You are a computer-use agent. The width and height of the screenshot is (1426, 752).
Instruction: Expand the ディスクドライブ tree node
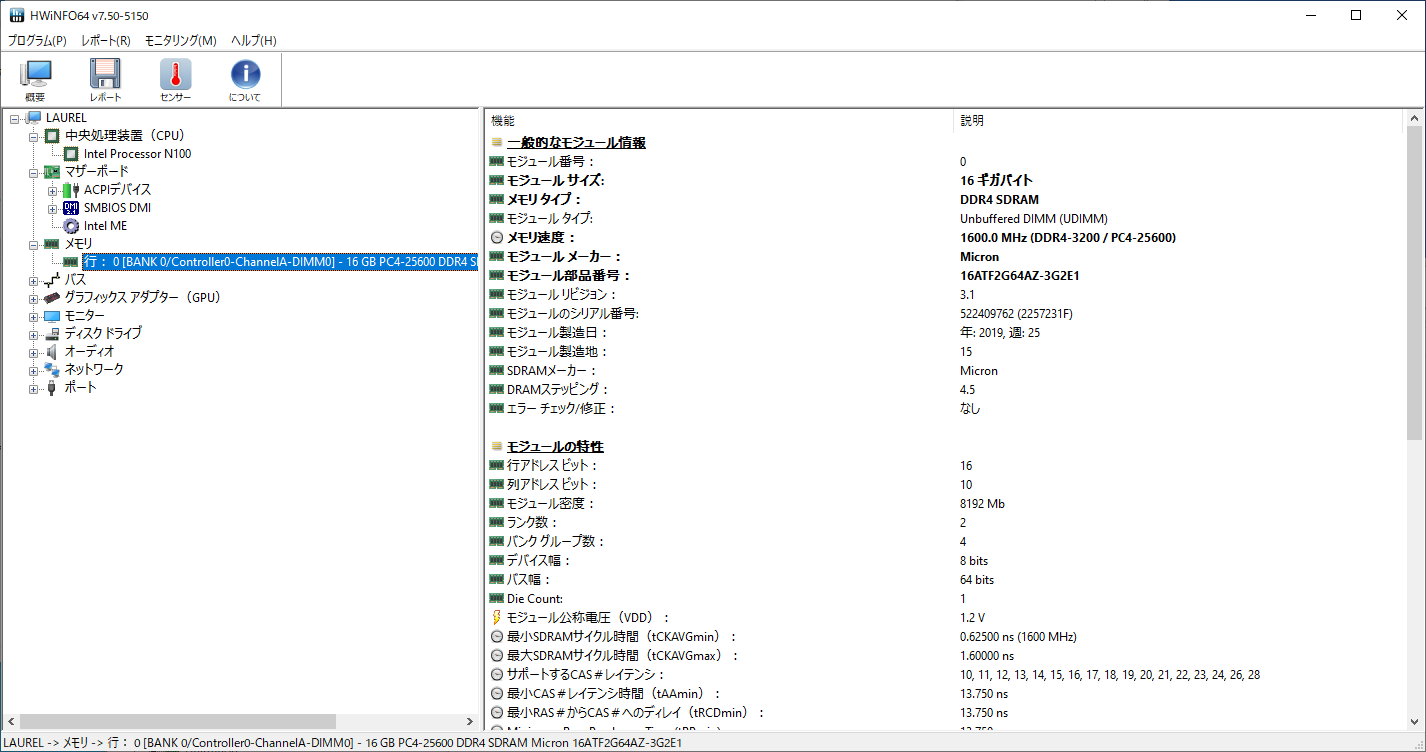[x=34, y=334]
